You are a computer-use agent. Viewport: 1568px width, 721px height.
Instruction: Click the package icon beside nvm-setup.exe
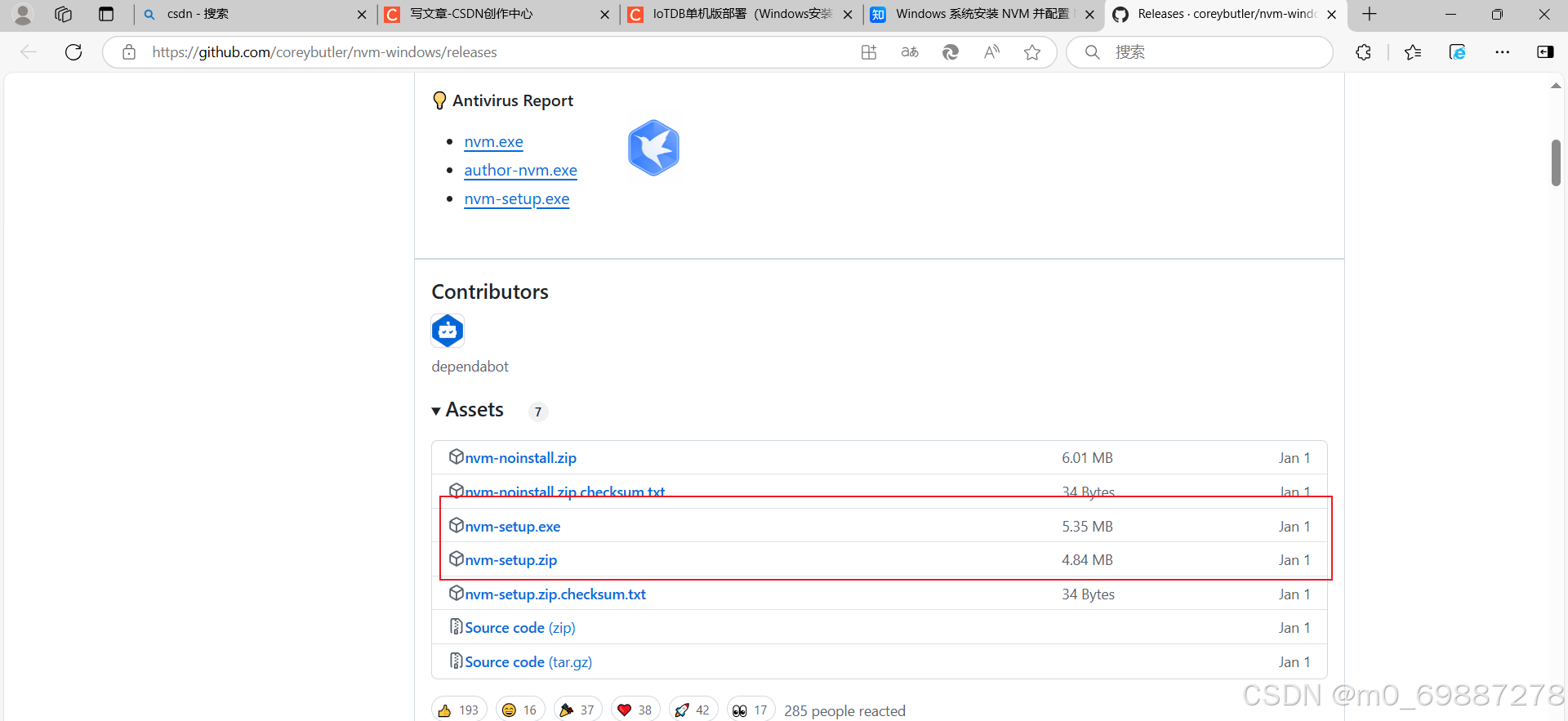(457, 525)
